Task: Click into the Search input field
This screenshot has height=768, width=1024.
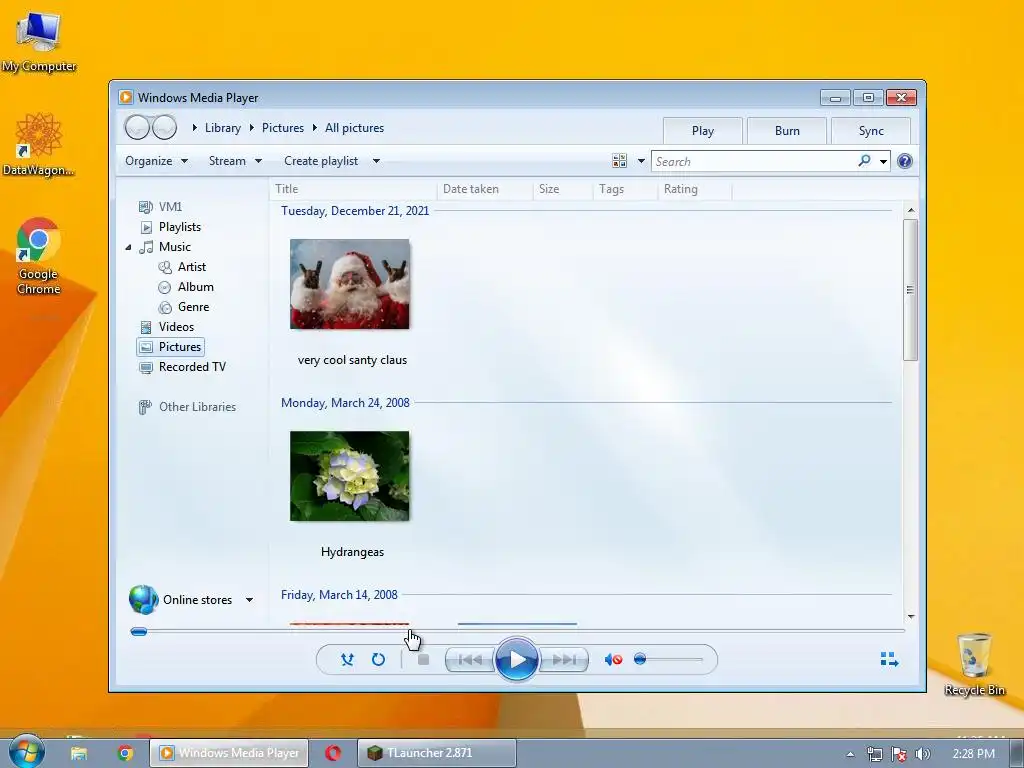Action: pos(754,161)
